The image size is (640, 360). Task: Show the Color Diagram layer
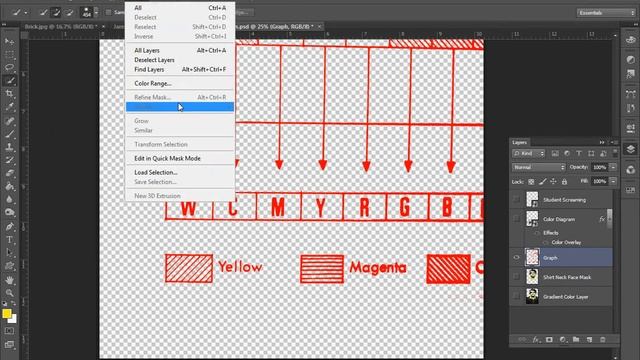click(517, 219)
